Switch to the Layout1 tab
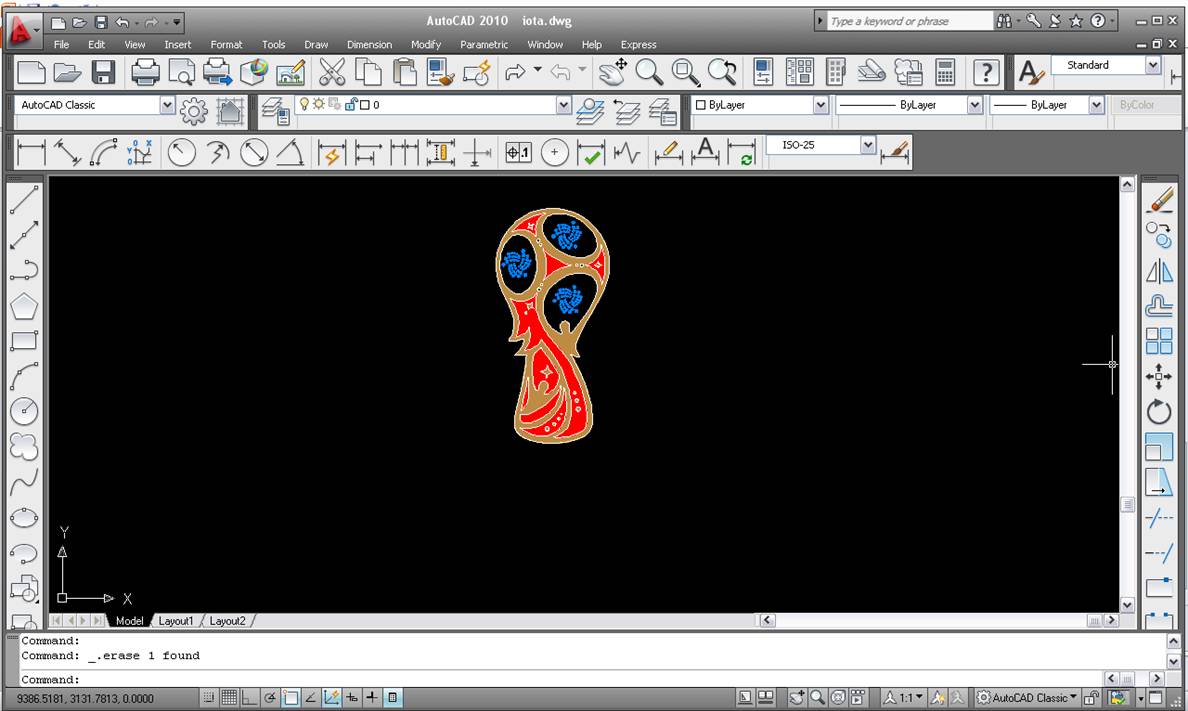The height and width of the screenshot is (711, 1188). 176,621
